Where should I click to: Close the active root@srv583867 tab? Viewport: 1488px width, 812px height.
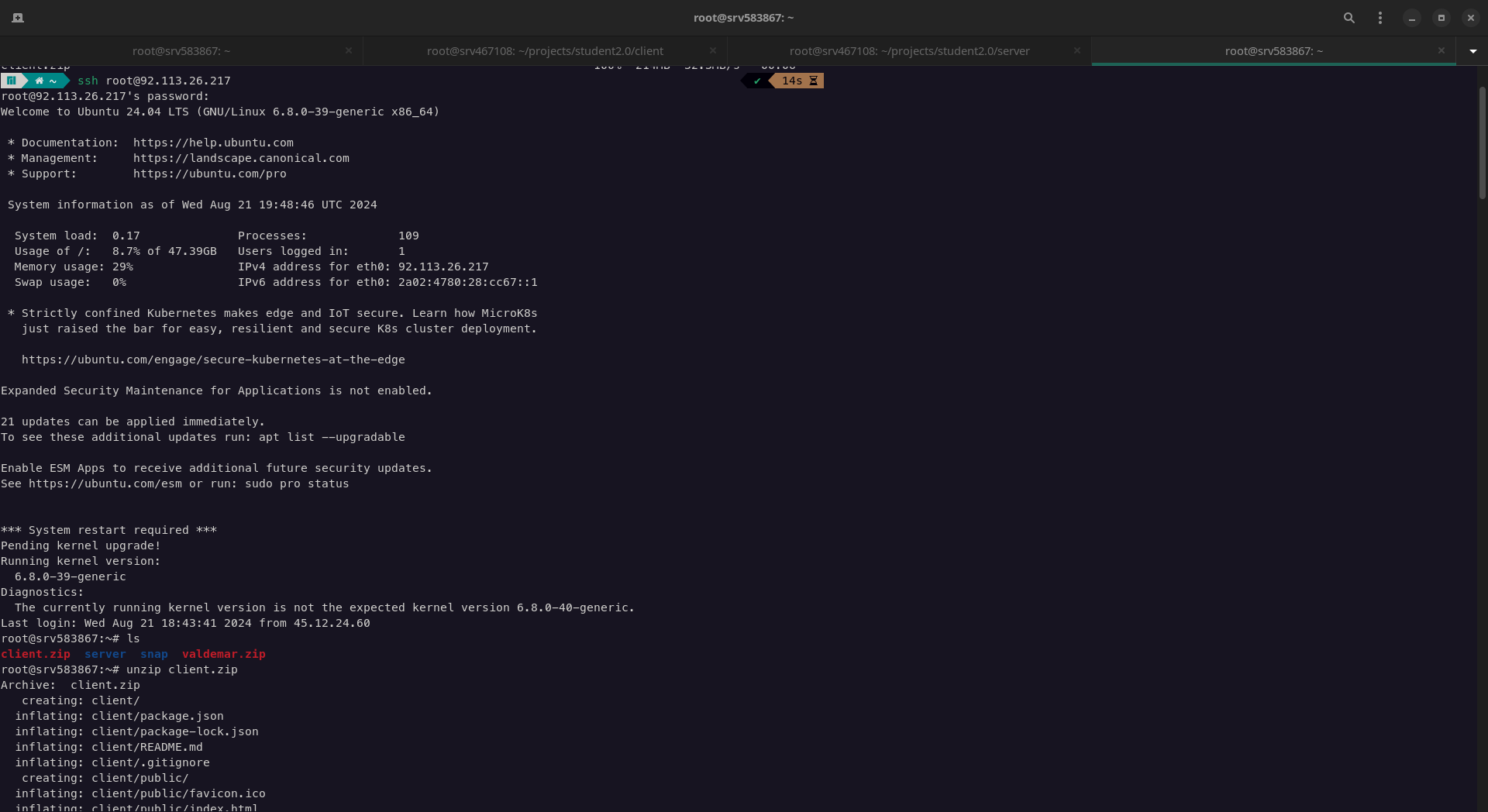coord(1441,50)
